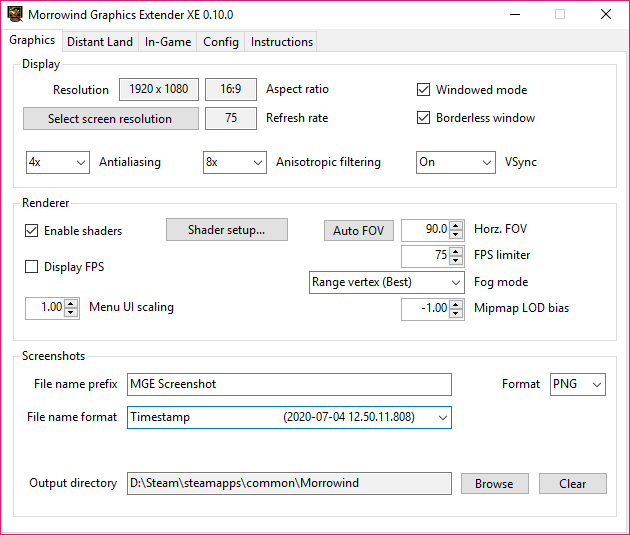The height and width of the screenshot is (535, 630).
Task: Click Select screen resolution button
Action: coord(110,118)
